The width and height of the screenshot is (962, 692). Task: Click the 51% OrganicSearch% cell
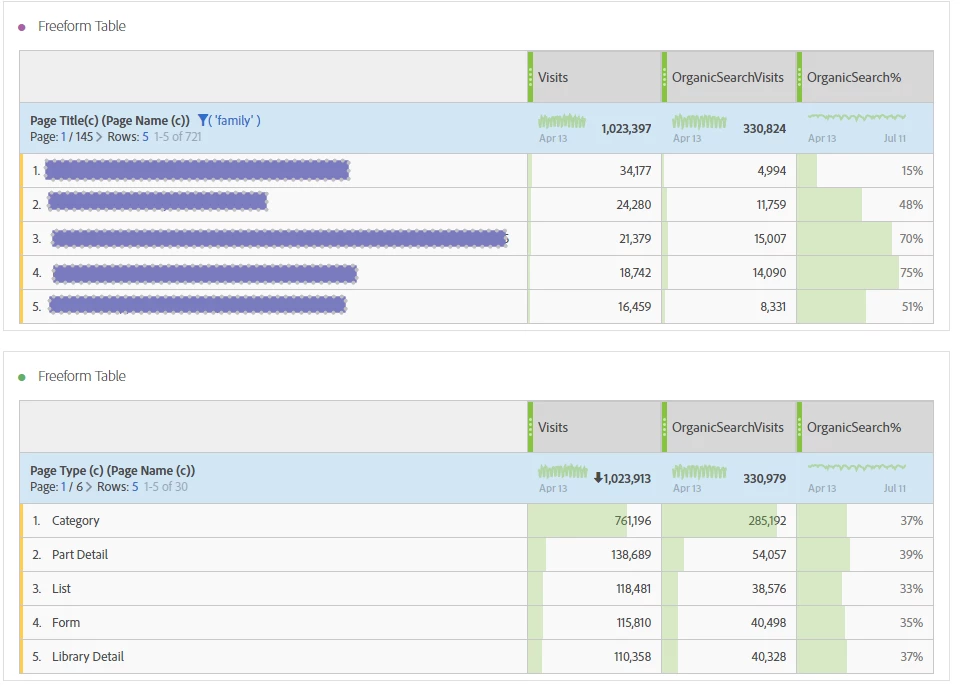[865, 307]
